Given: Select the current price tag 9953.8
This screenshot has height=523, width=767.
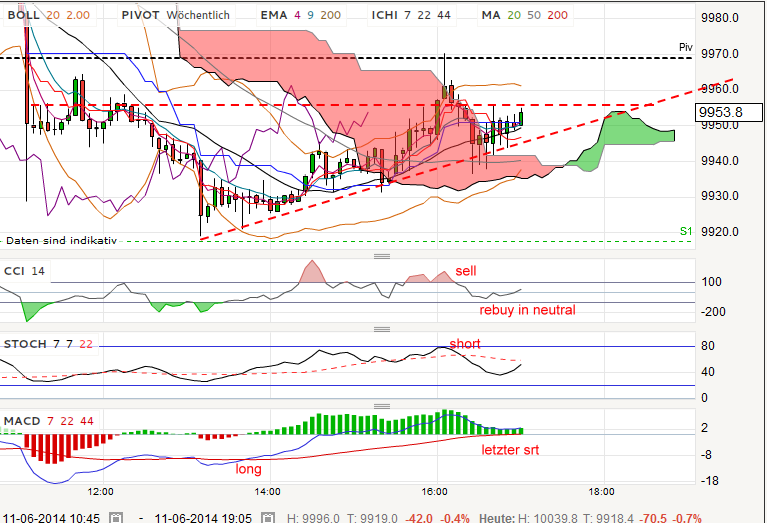Looking at the screenshot, I should pos(728,112).
